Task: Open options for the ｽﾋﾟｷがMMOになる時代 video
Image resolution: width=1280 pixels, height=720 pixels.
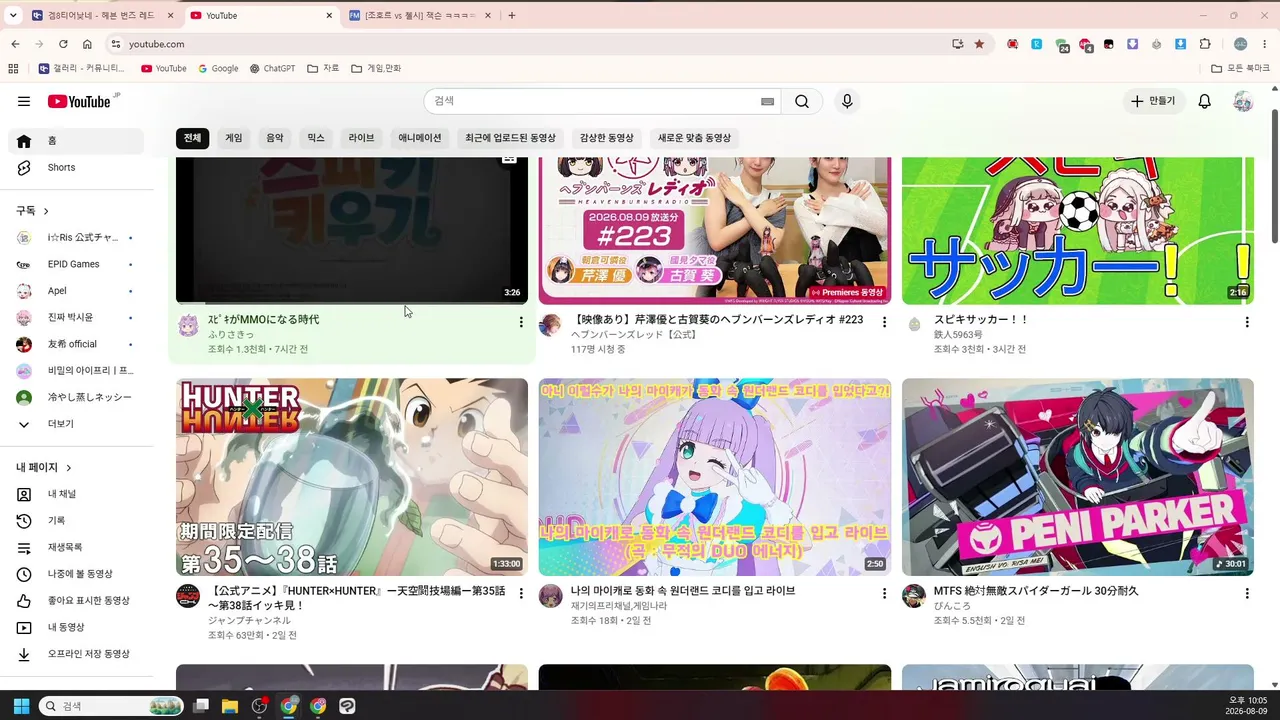Action: coord(521,322)
